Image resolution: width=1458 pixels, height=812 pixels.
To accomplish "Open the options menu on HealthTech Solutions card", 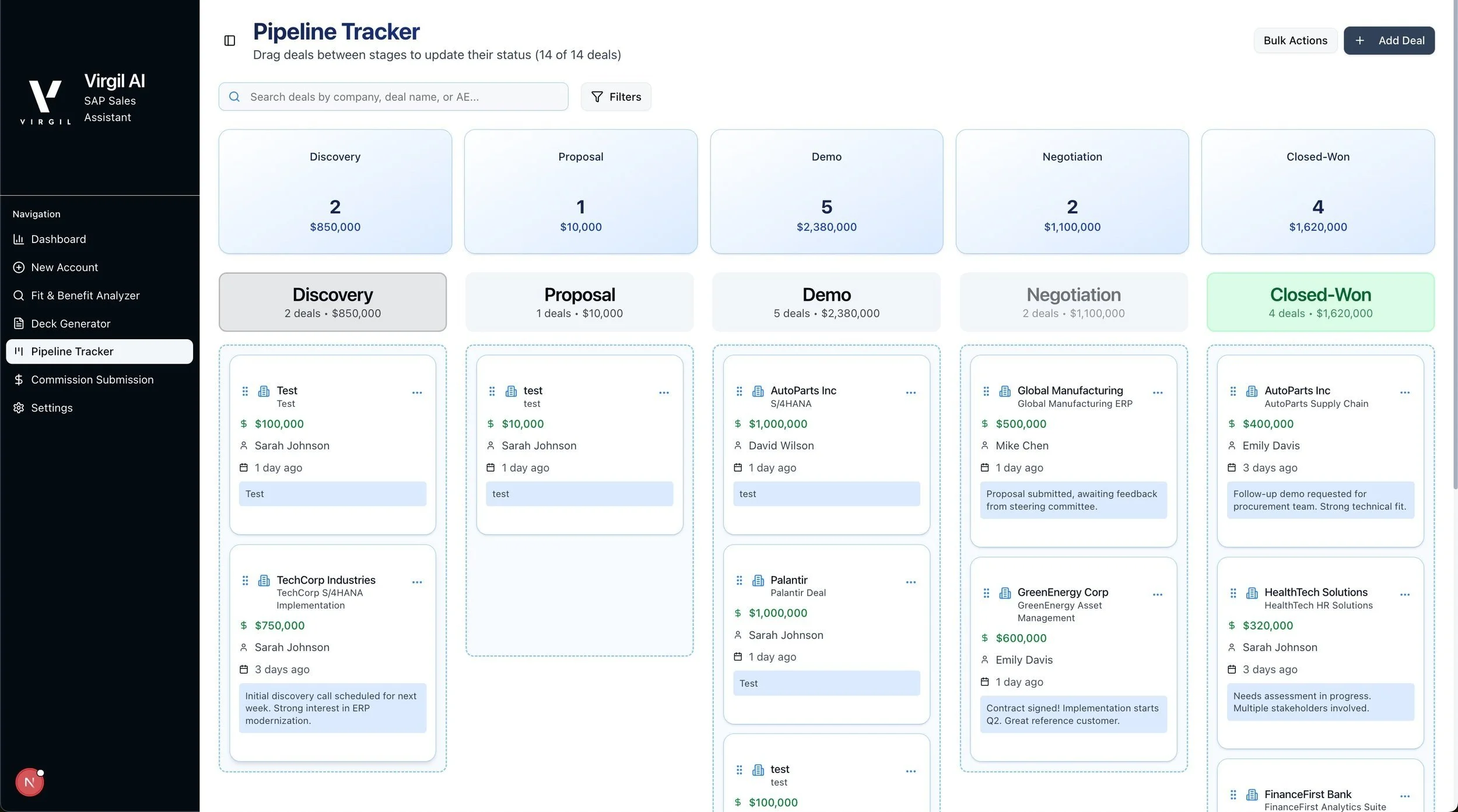I will (1405, 595).
